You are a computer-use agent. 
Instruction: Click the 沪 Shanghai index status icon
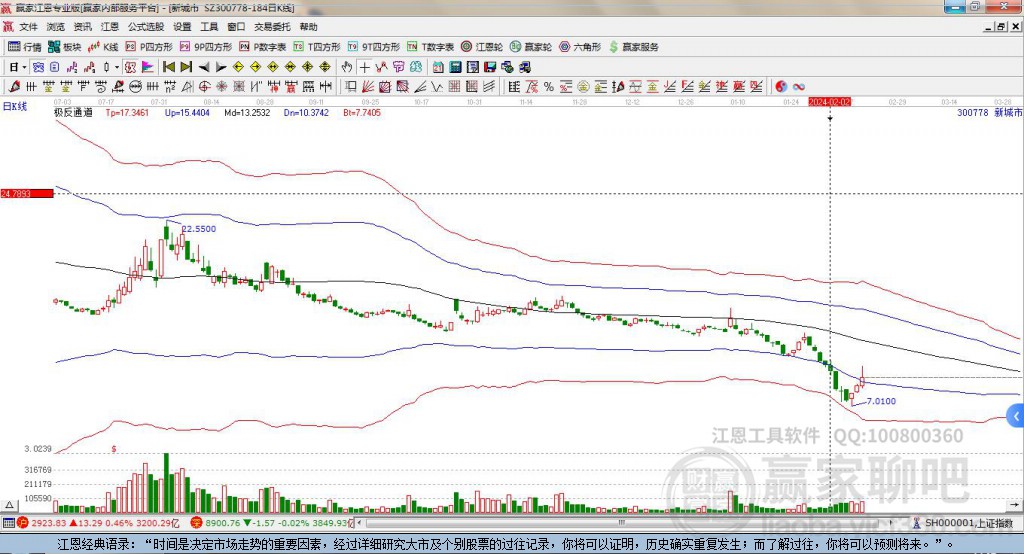tap(22, 523)
